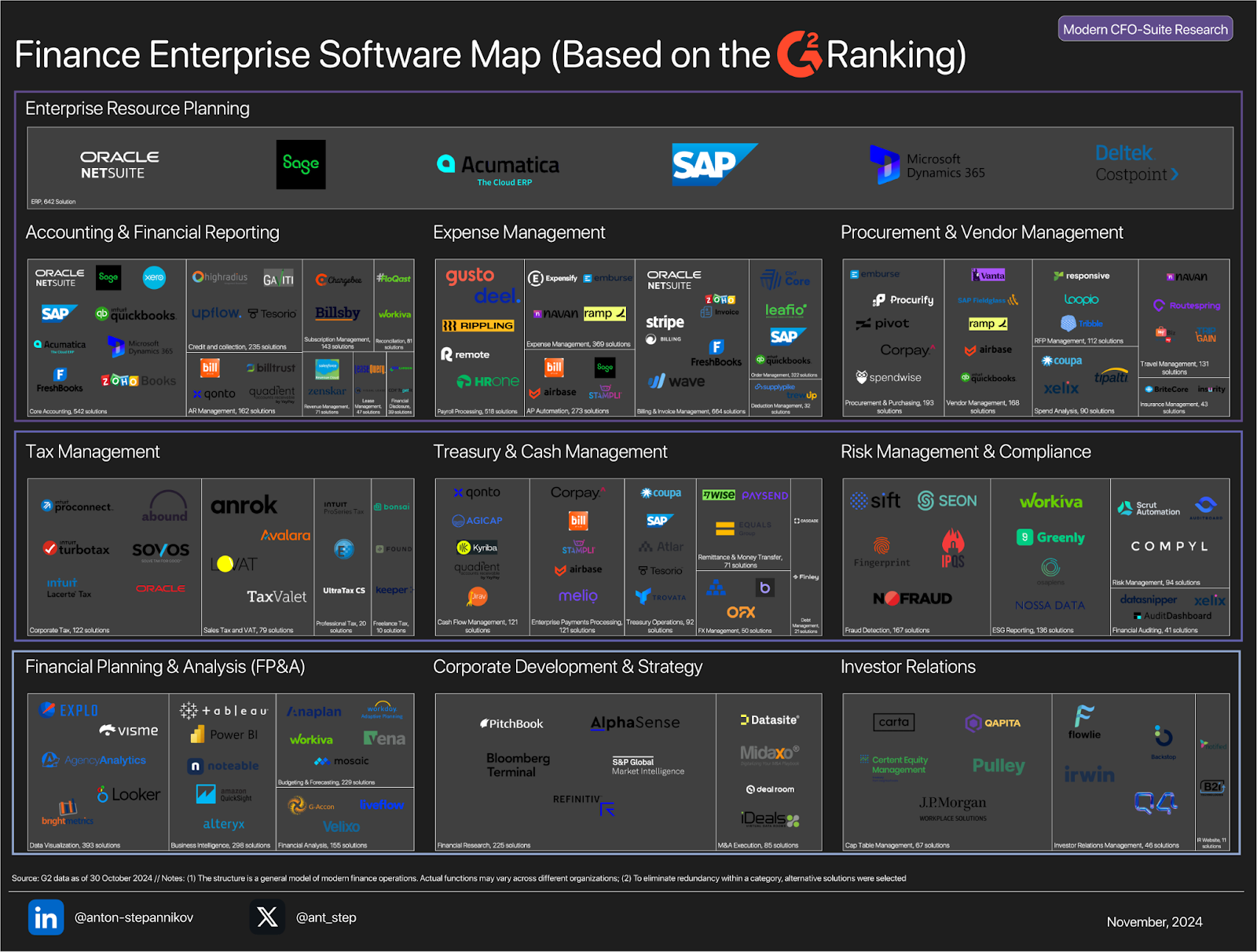The height and width of the screenshot is (952, 1257).
Task: Click the upflow logo
Action: click(216, 313)
